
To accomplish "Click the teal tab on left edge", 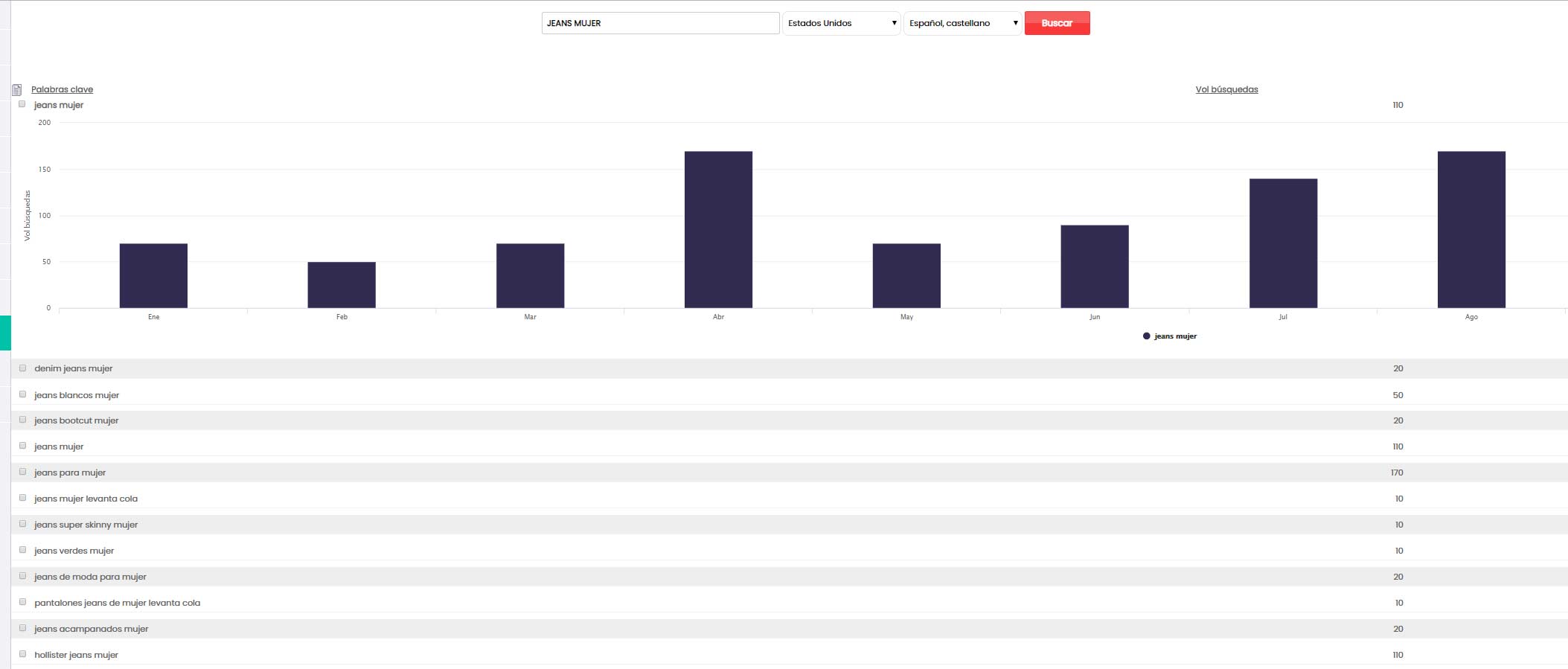I will point(5,333).
